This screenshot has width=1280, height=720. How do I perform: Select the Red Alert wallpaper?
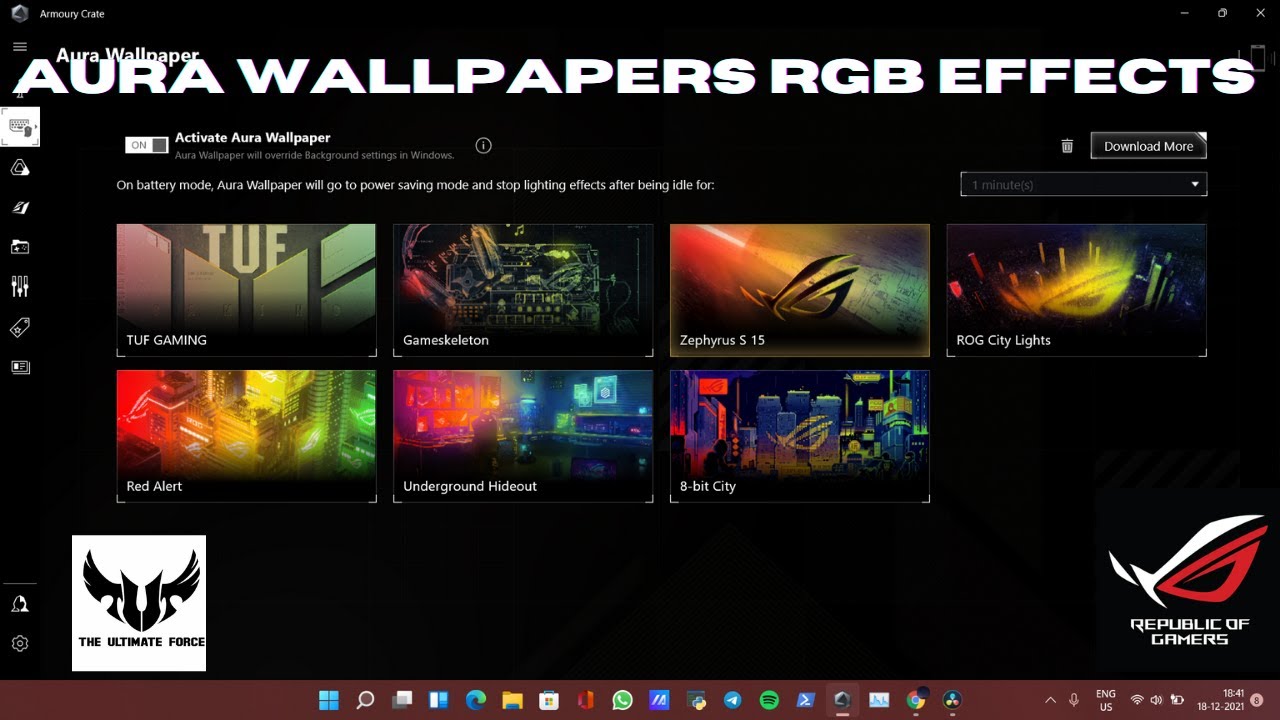coord(246,436)
